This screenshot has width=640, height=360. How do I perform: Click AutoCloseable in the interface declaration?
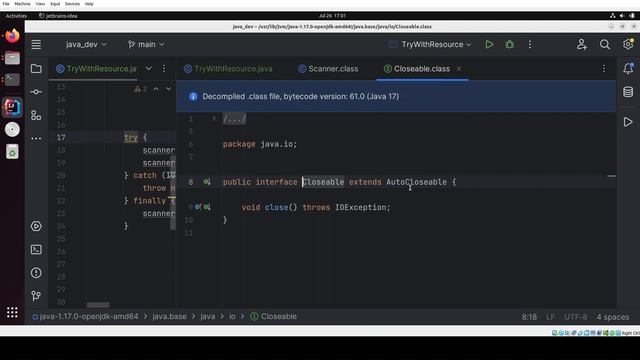416,182
